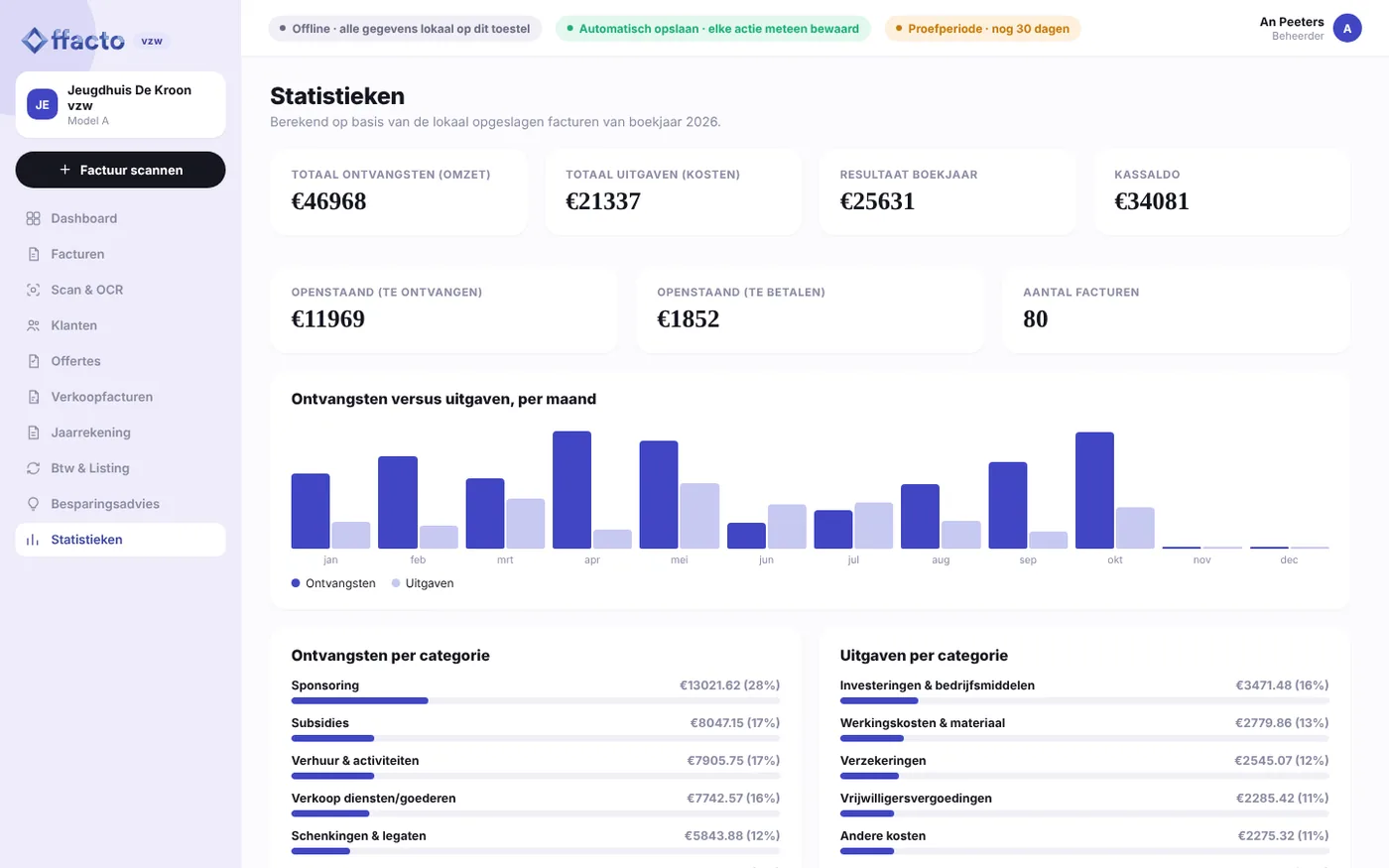Open Scan & OCR section
Image resolution: width=1389 pixels, height=868 pixels.
tap(120, 290)
